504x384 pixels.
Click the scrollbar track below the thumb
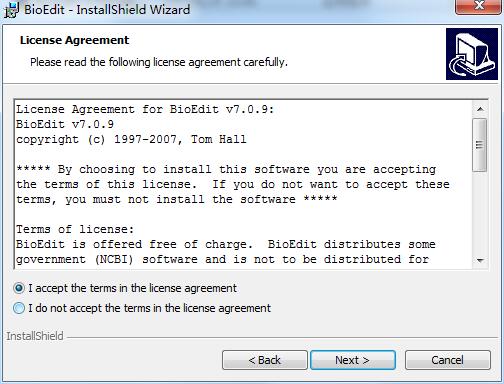pos(480,213)
